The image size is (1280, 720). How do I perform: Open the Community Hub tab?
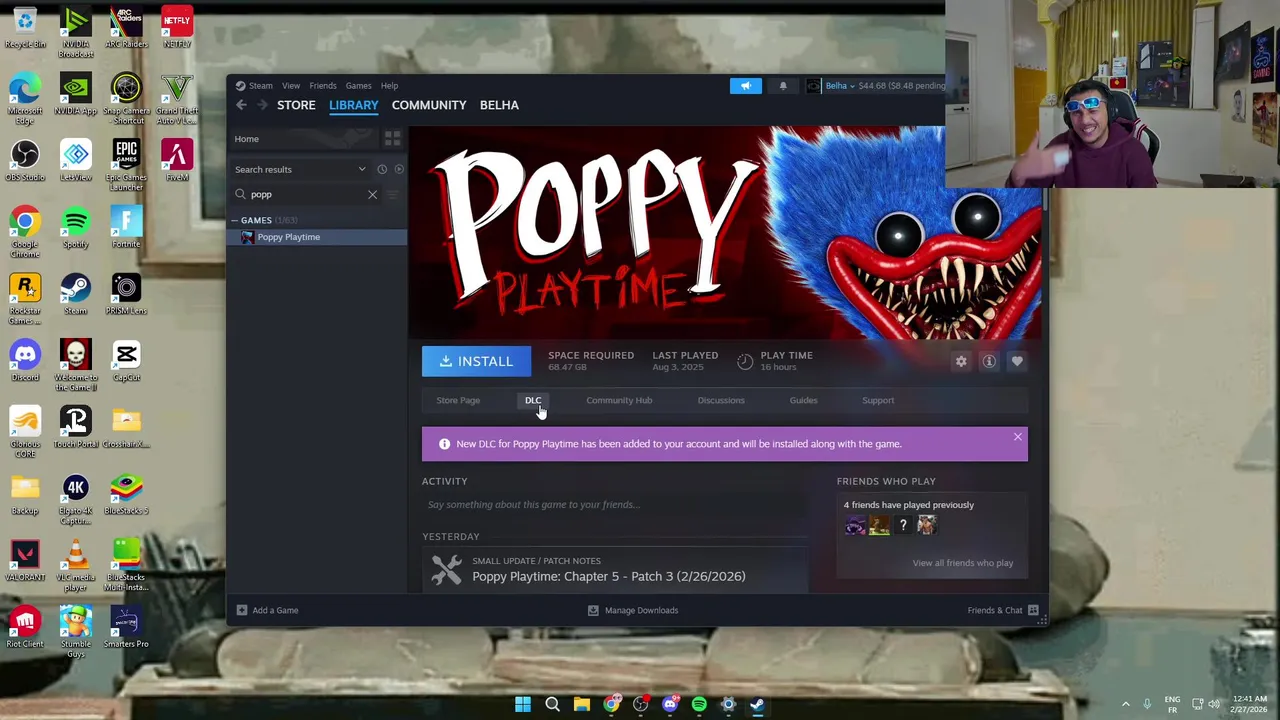tap(619, 400)
